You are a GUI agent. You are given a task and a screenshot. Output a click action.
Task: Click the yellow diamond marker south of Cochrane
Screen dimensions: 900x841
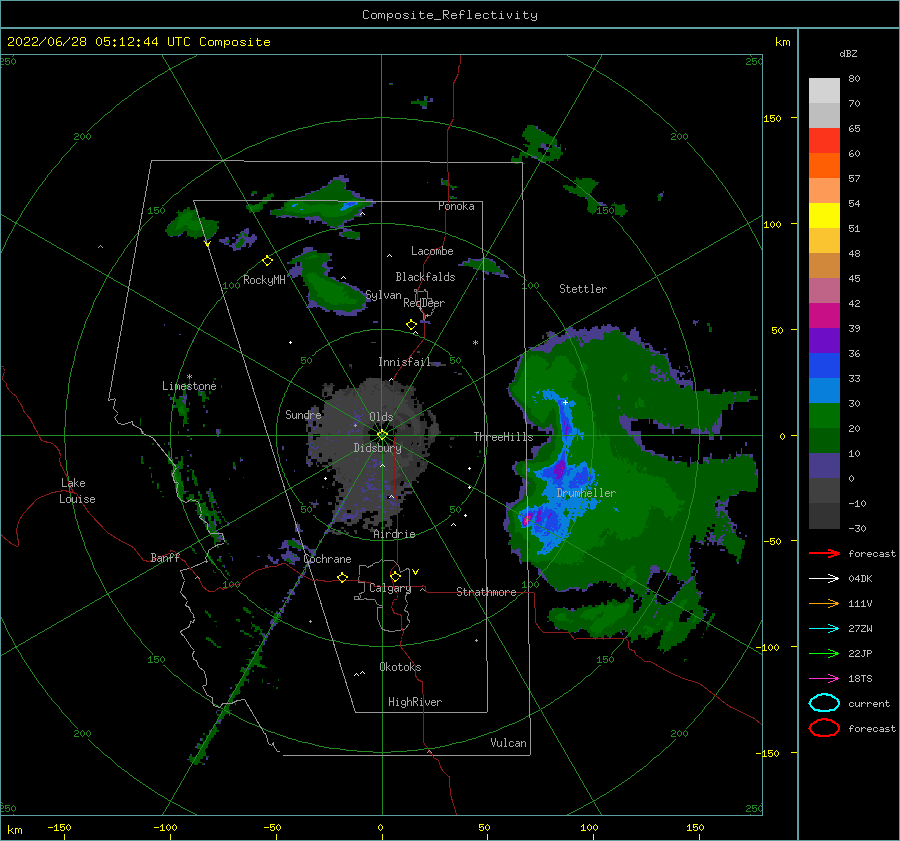click(342, 577)
